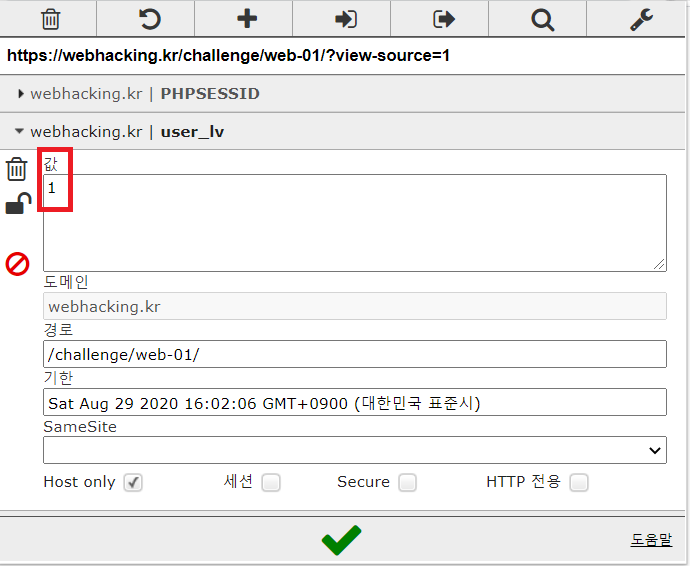Open the 도움말 help link
This screenshot has height=566, width=690.
click(x=651, y=539)
